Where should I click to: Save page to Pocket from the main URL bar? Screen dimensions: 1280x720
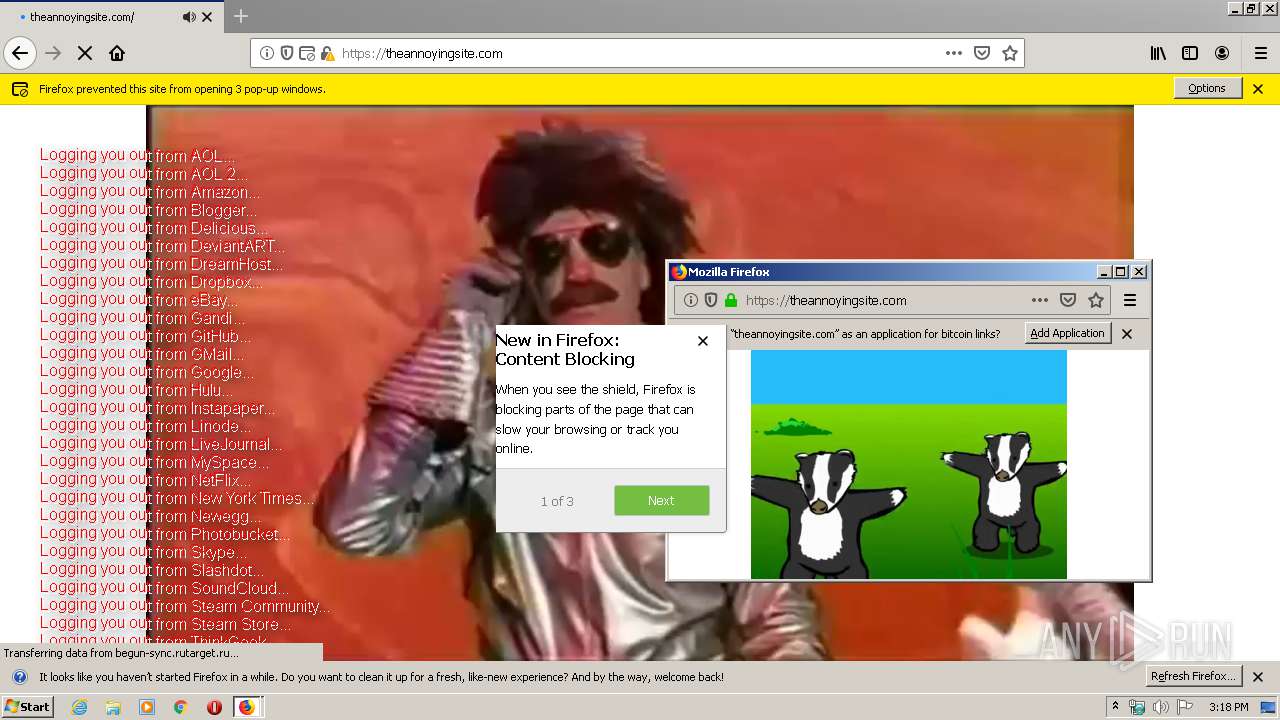coord(982,53)
